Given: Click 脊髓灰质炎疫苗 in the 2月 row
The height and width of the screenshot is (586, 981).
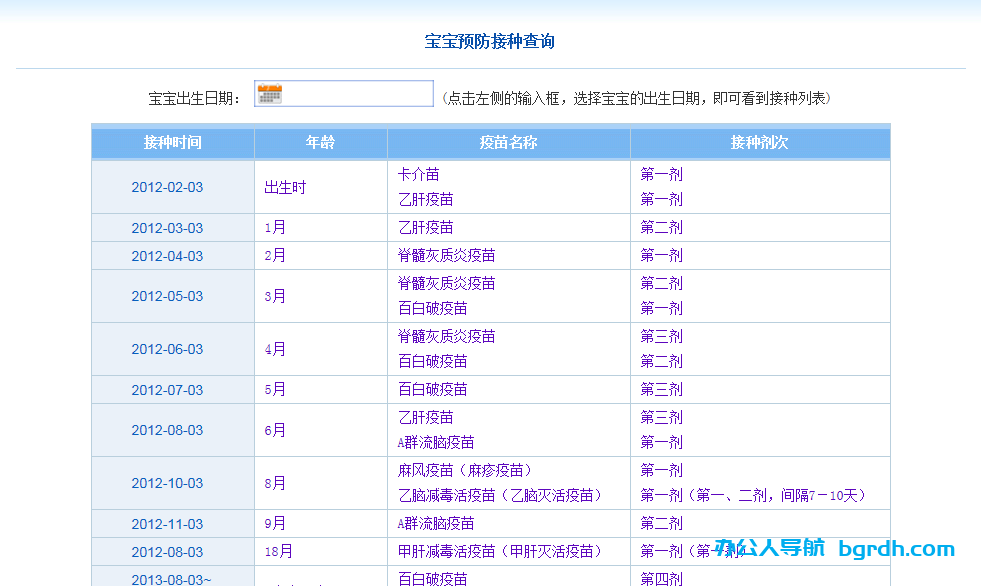Looking at the screenshot, I should pyautogui.click(x=446, y=256).
